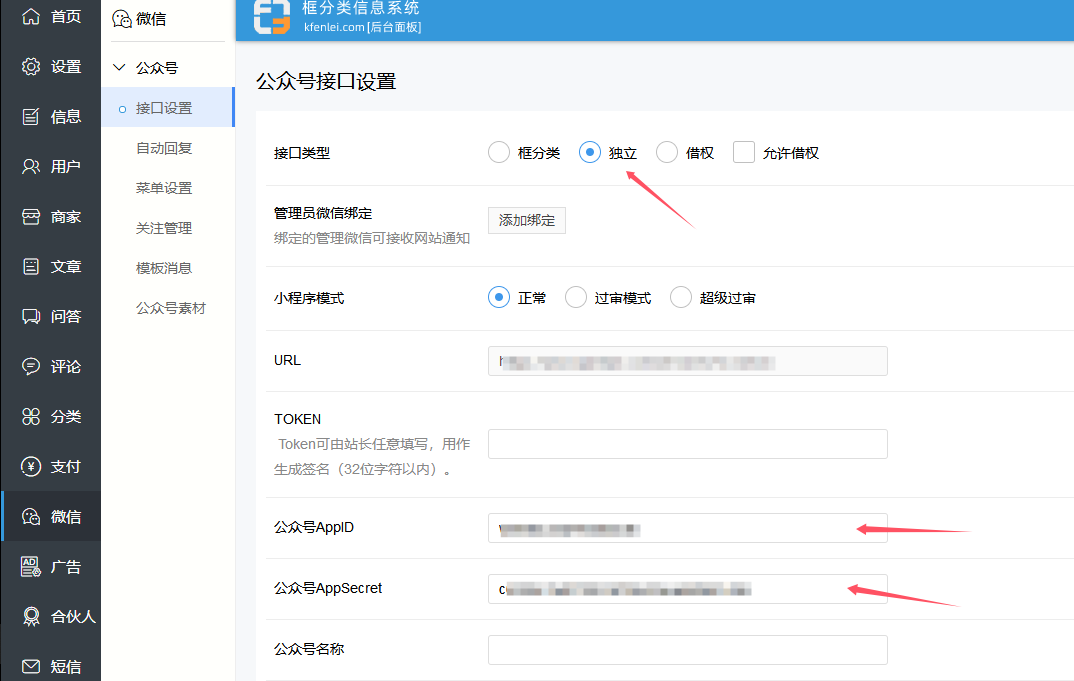Image resolution: width=1074 pixels, height=681 pixels.
Task: Open settings via the gear icon
Action: click(31, 67)
